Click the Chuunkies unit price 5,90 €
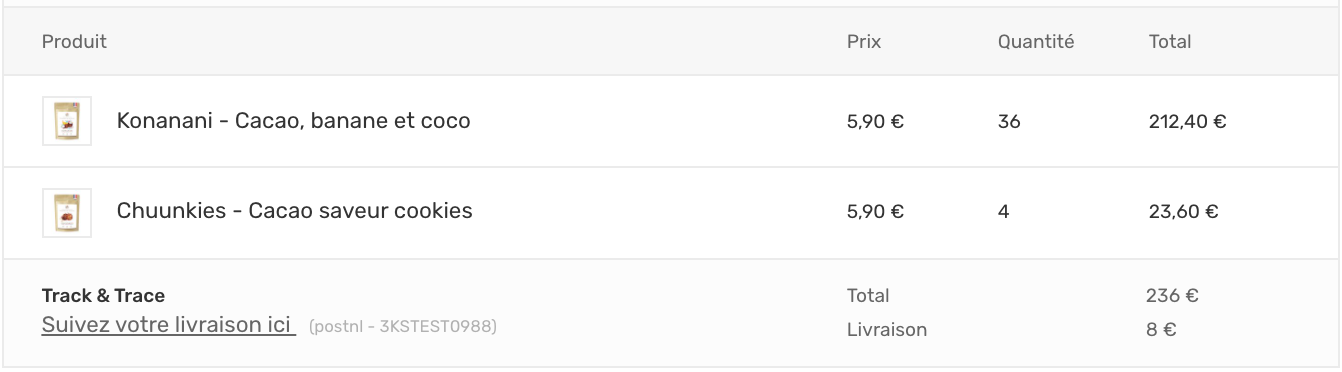Viewport: 1342px width, 372px height. [x=875, y=212]
